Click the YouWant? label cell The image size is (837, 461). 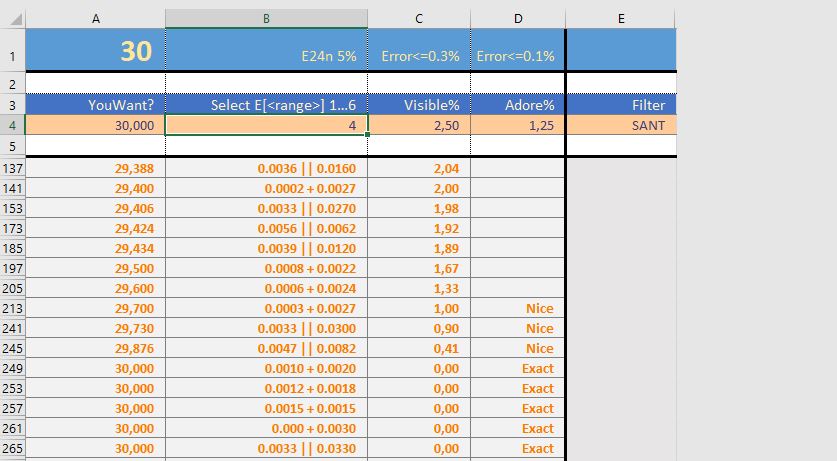[96, 105]
